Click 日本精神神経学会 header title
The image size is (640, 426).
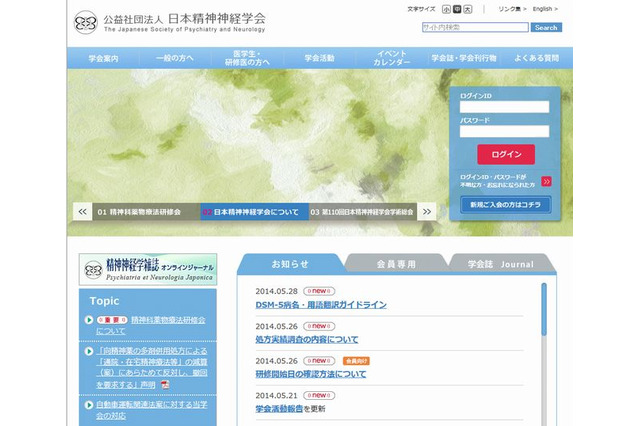(x=217, y=19)
